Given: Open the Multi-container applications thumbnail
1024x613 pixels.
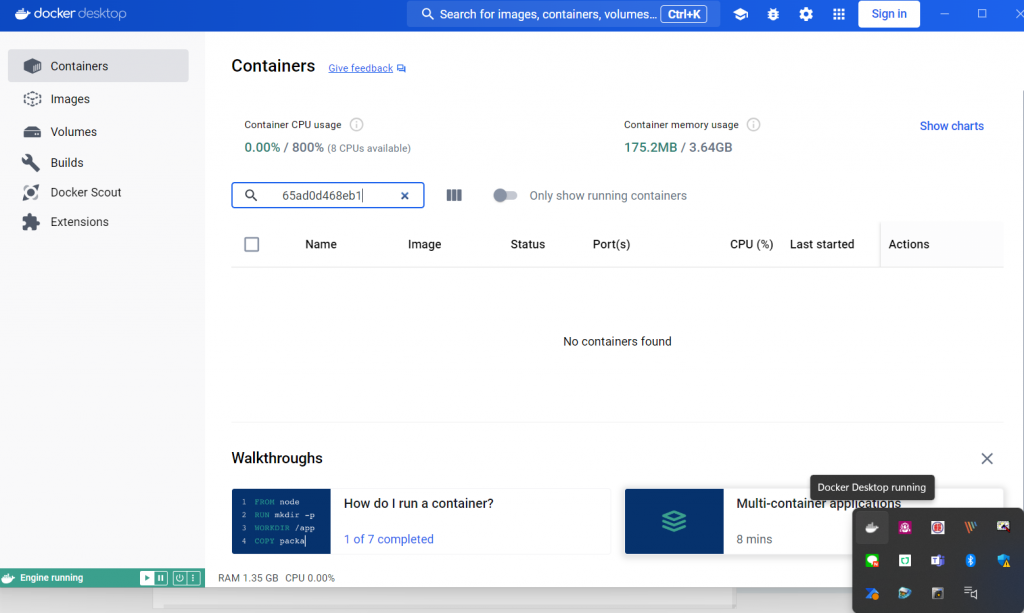Looking at the screenshot, I should 674,521.
